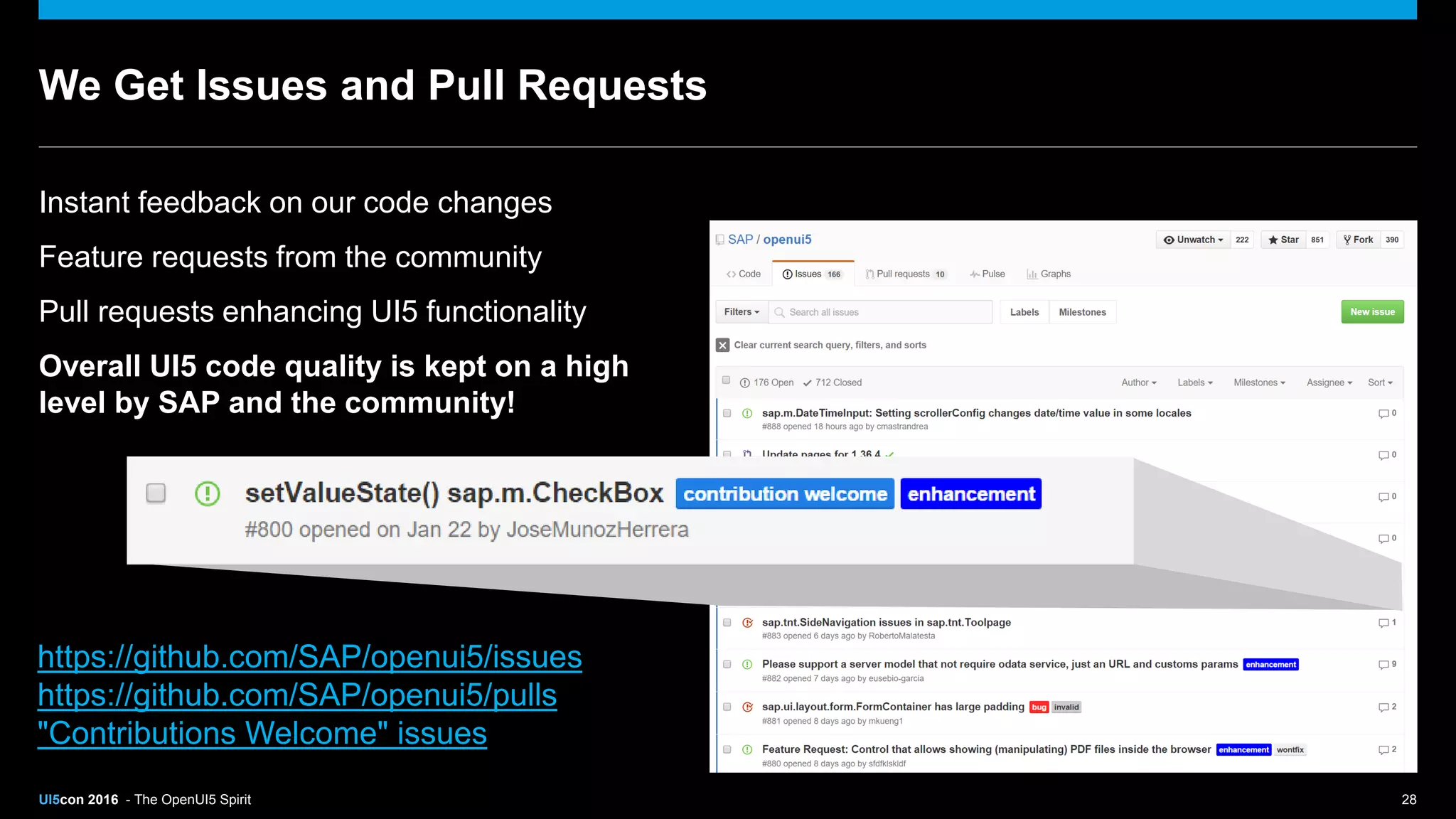Click the watchers count 222
The height and width of the screenshot is (819, 1456).
pos(1241,240)
